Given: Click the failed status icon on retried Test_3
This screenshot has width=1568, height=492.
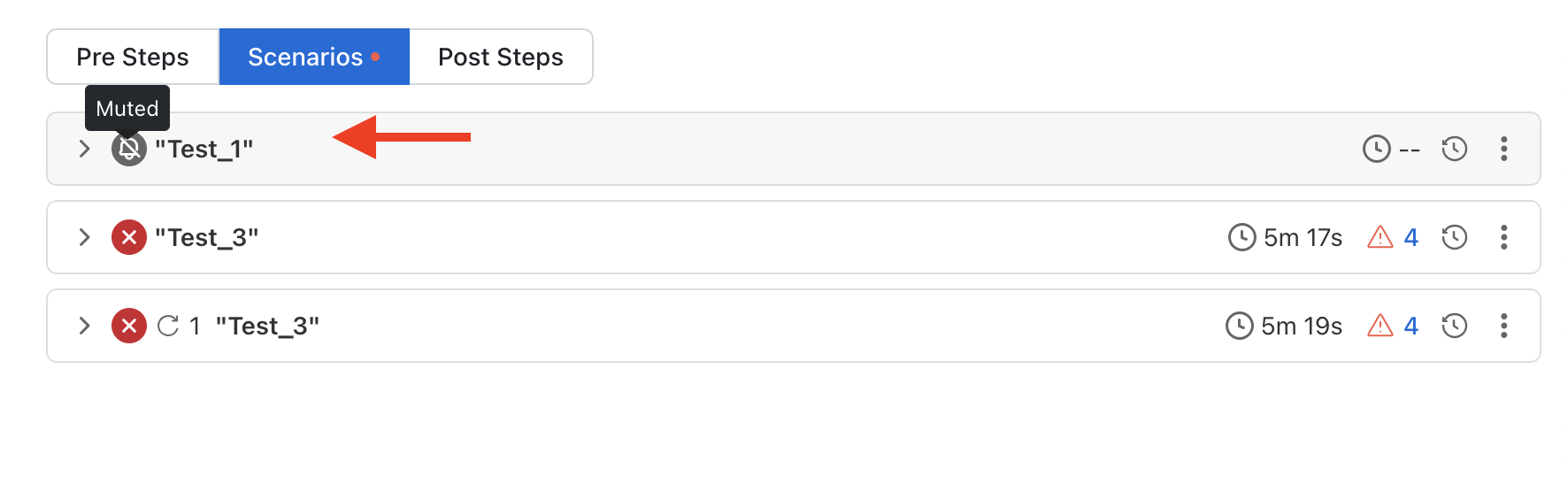Looking at the screenshot, I should click(128, 326).
